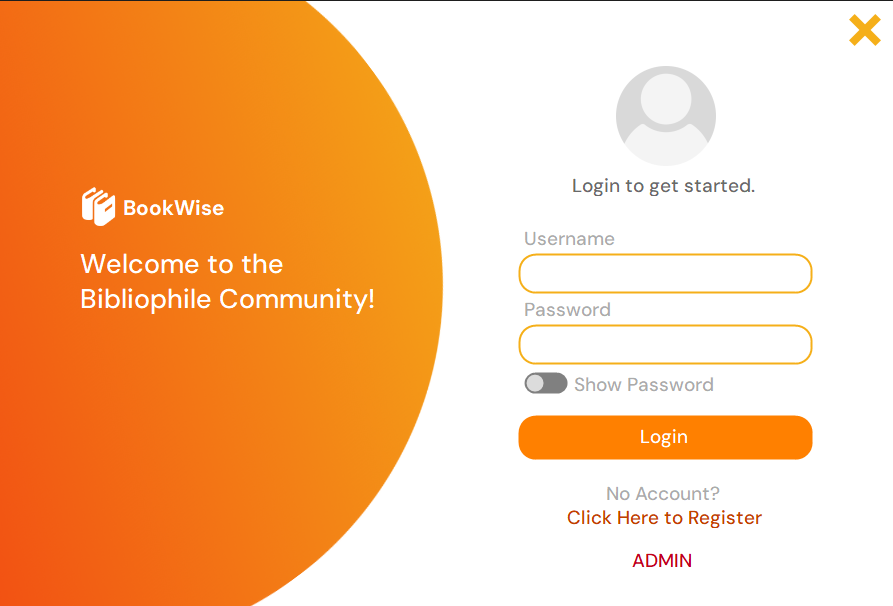Viewport: 893px width, 606px height.
Task: Click the "Welcome to the" heading line
Action: click(x=181, y=264)
